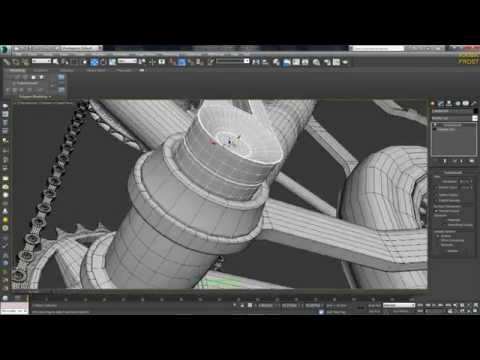Click the Align tool

[x=265, y=62]
